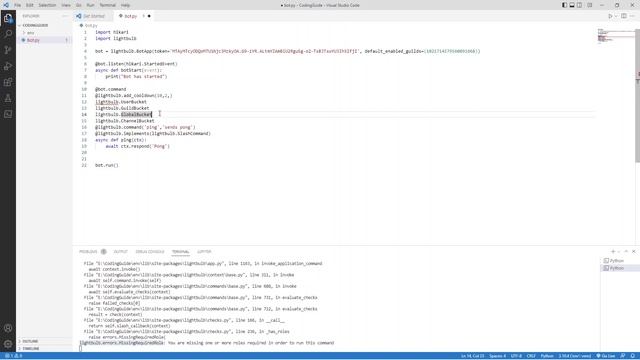Expand the Timeline section
Viewport: 640px width, 360px height.
pyautogui.click(x=31, y=349)
